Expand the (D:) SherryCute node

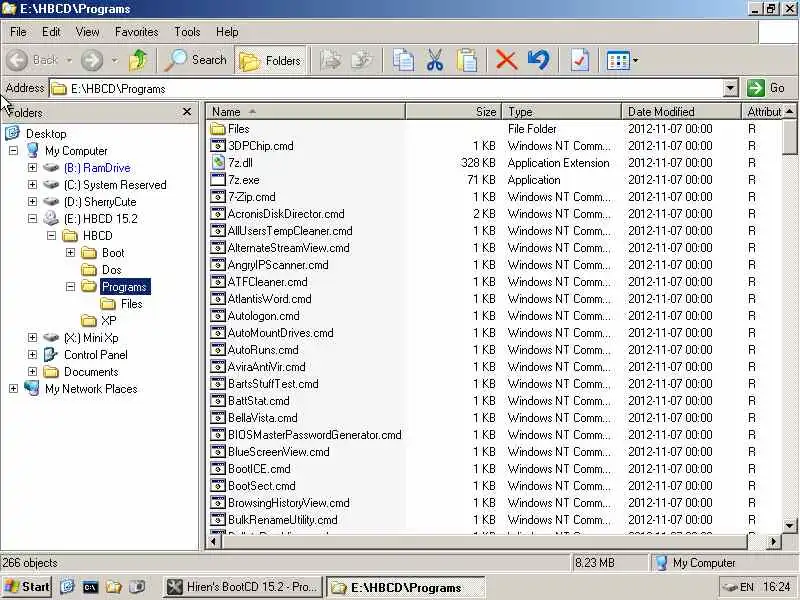click(x=33, y=202)
